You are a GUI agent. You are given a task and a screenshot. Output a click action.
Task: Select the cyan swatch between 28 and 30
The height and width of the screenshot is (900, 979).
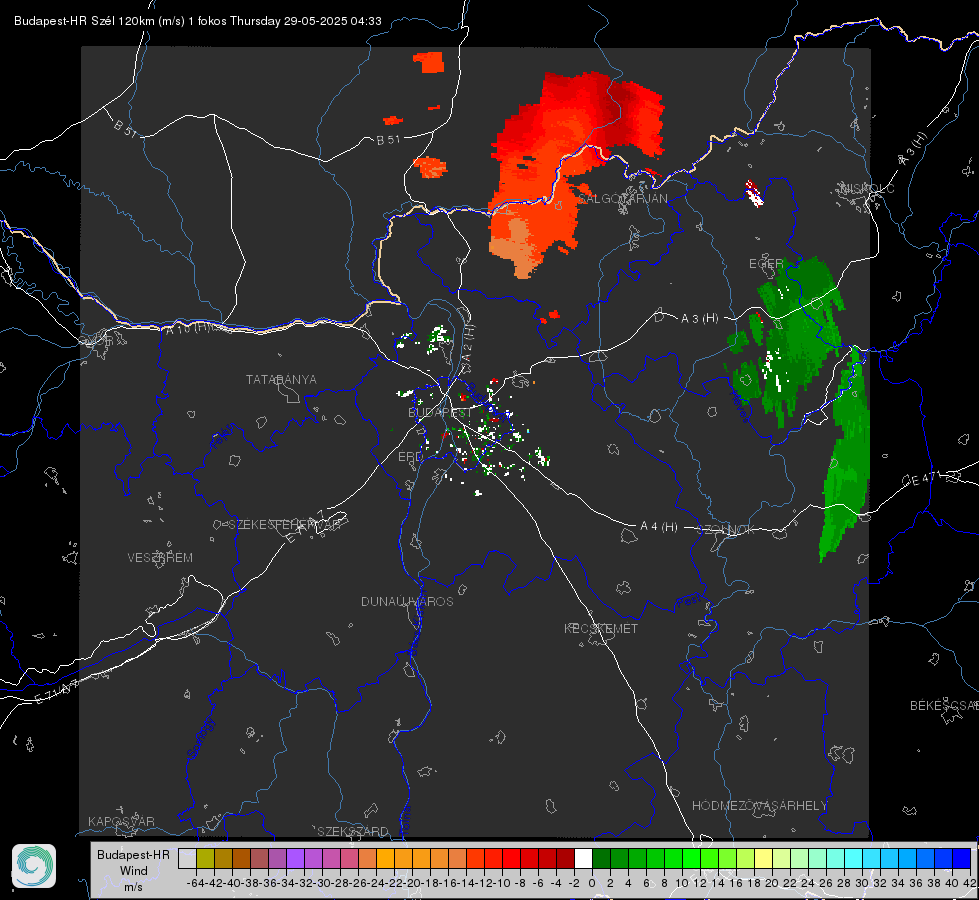[853, 858]
